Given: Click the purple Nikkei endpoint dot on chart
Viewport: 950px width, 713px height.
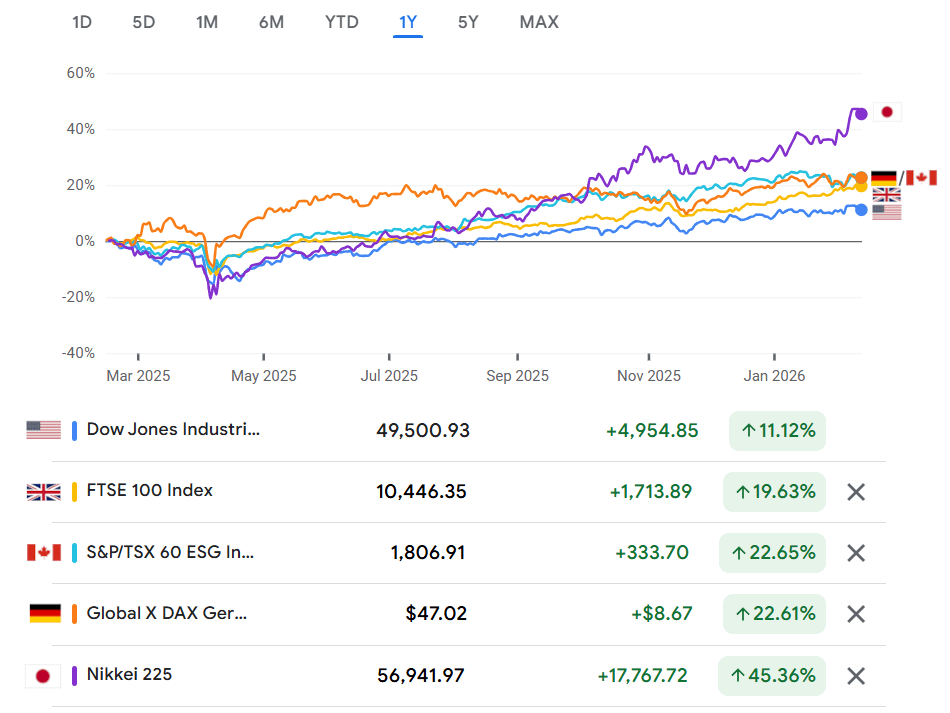Looking at the screenshot, I should pos(861,114).
